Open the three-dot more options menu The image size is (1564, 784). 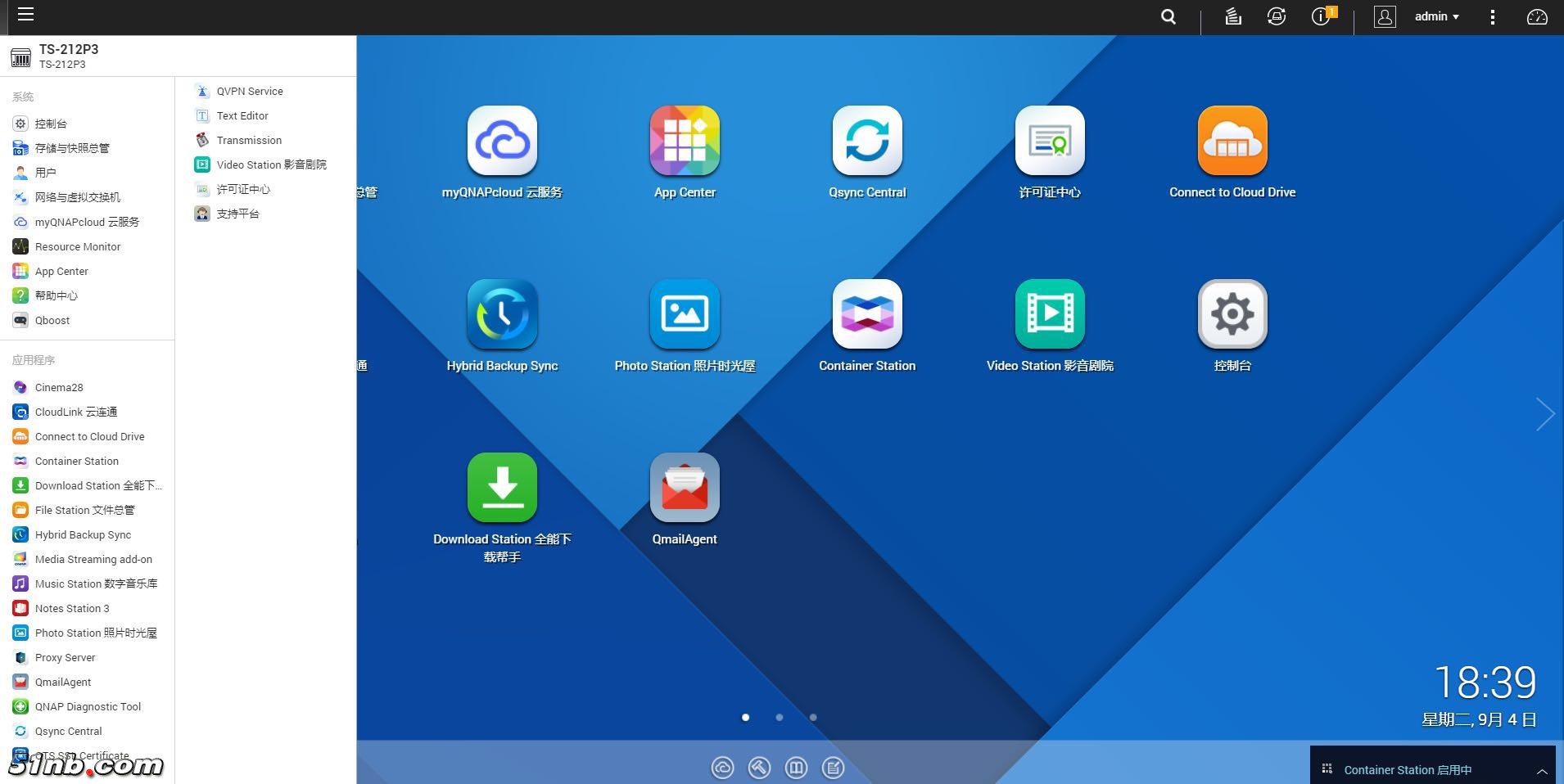point(1493,17)
